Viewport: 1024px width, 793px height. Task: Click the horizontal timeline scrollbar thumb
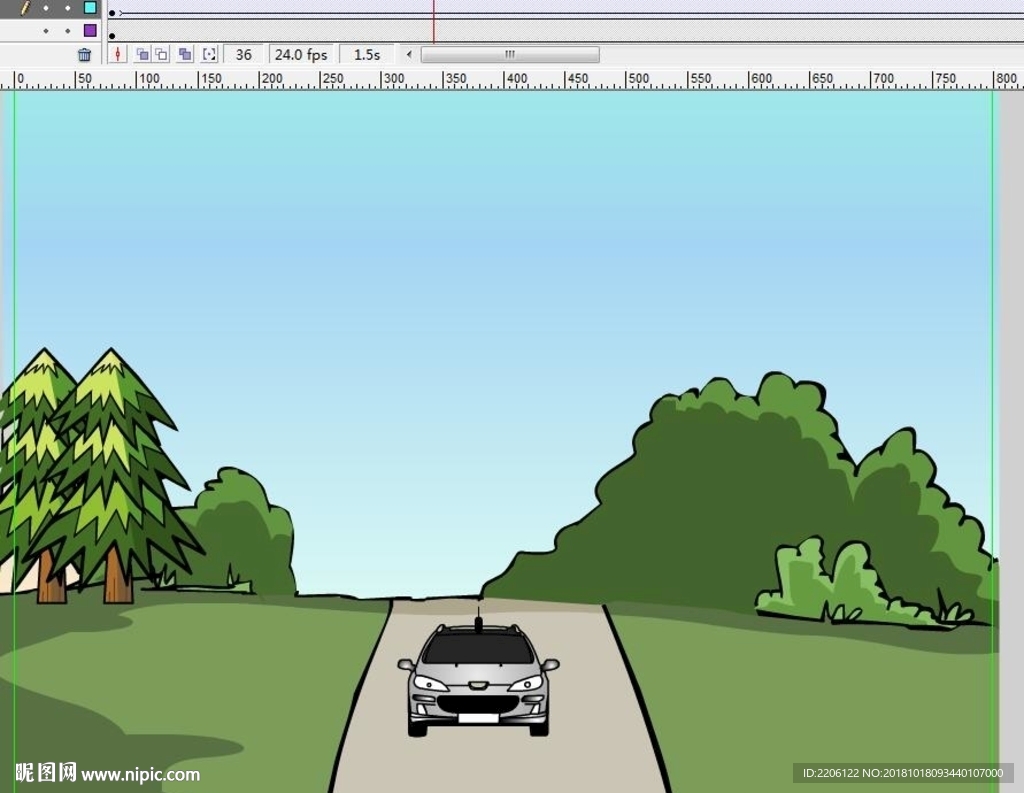(510, 54)
